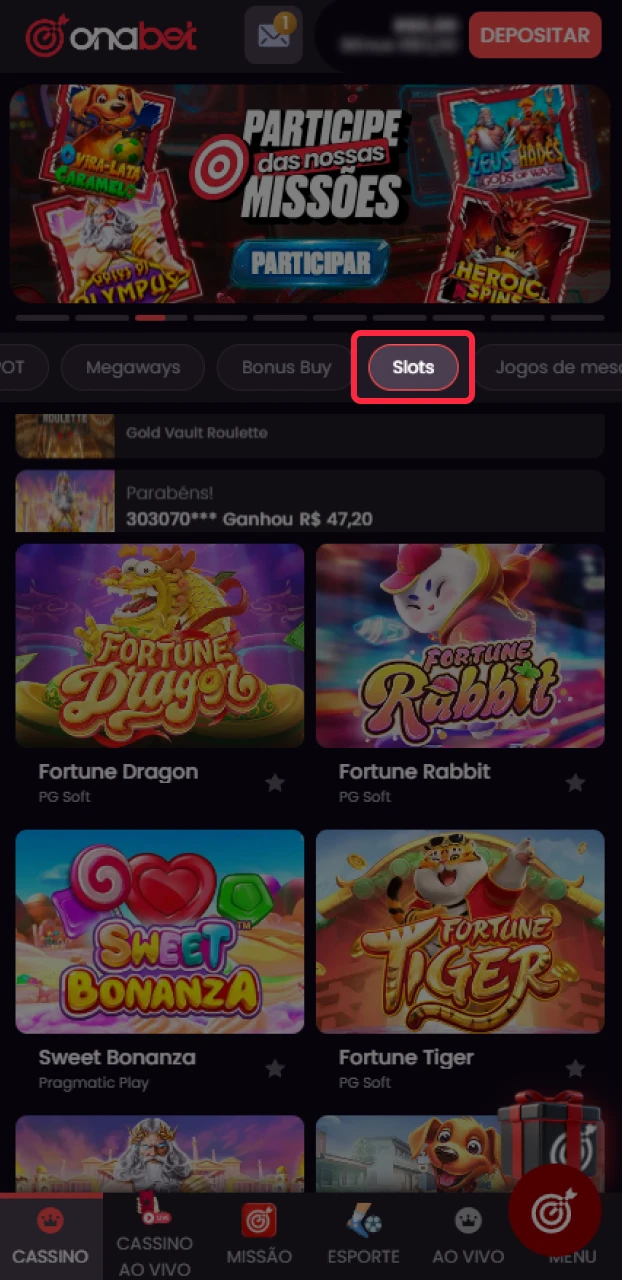Show the Bonus Buy game list
Image resolution: width=622 pixels, height=1280 pixels.
[286, 367]
